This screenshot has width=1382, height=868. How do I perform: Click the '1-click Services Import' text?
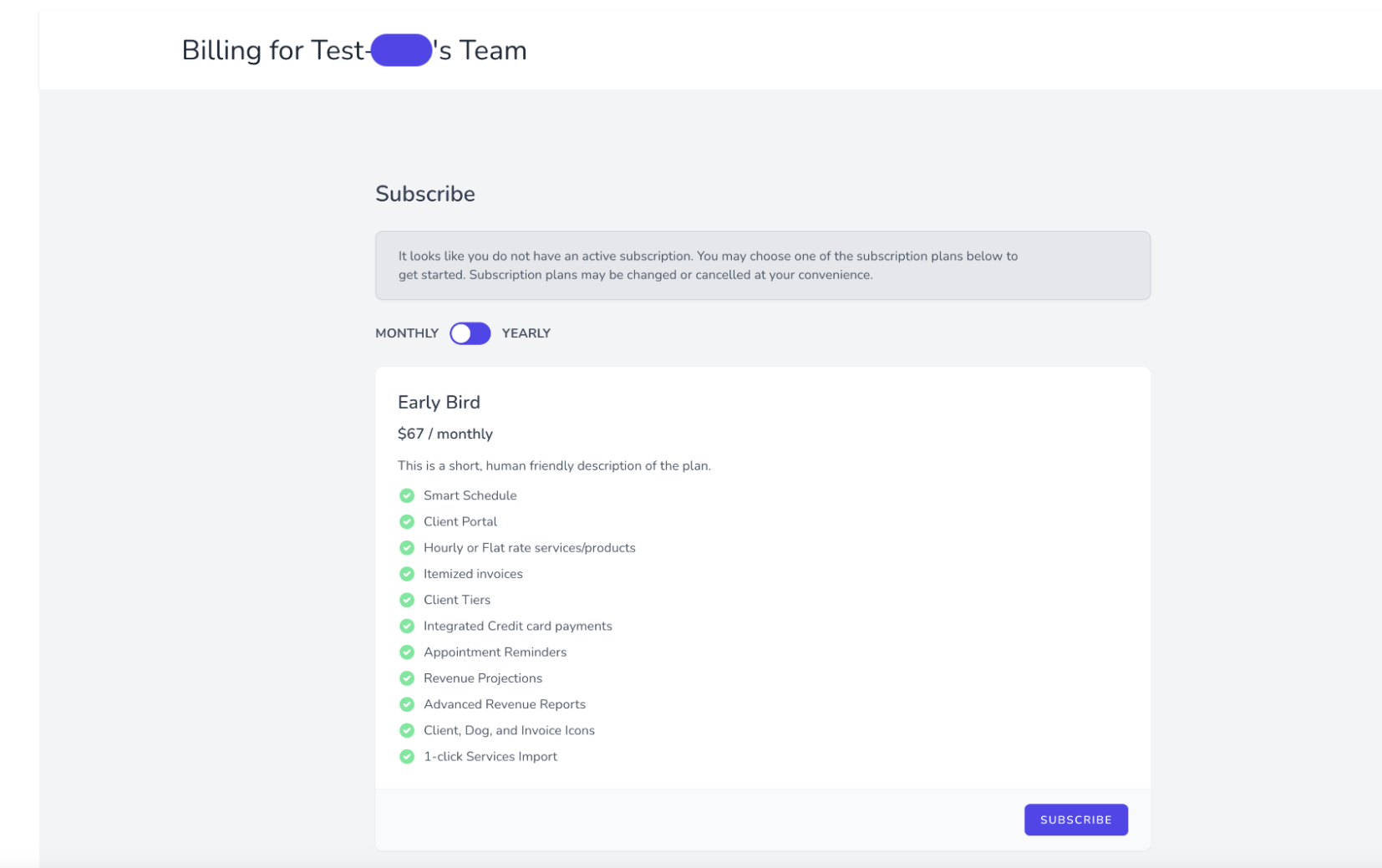pyautogui.click(x=490, y=756)
